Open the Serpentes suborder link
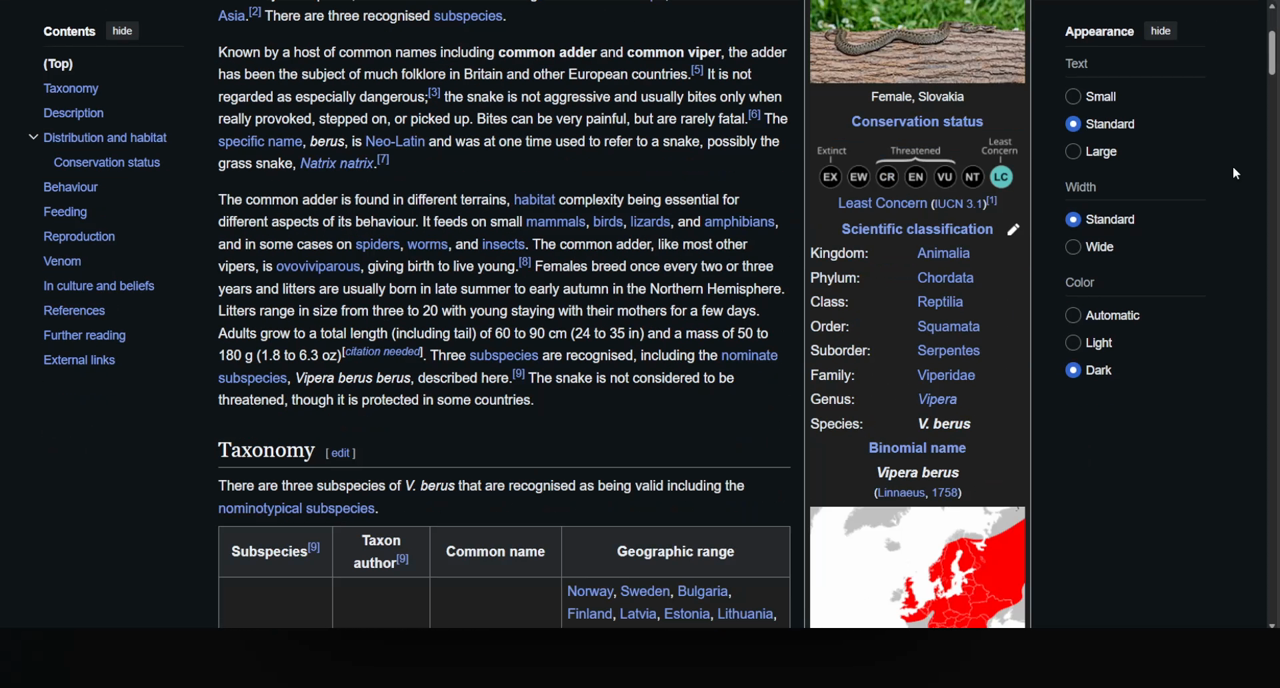1280x688 pixels. click(948, 351)
